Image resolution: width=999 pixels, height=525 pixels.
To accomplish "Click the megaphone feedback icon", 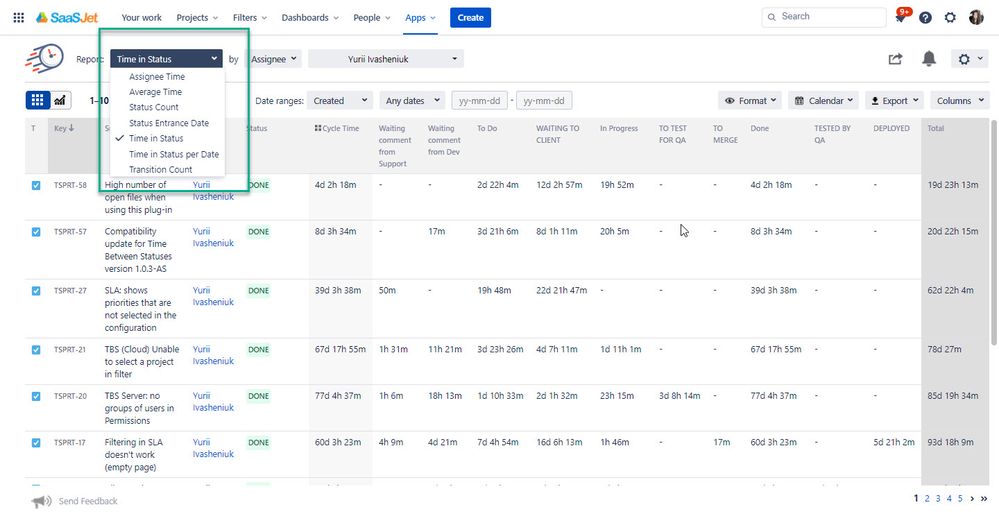I will pyautogui.click(x=41, y=501).
